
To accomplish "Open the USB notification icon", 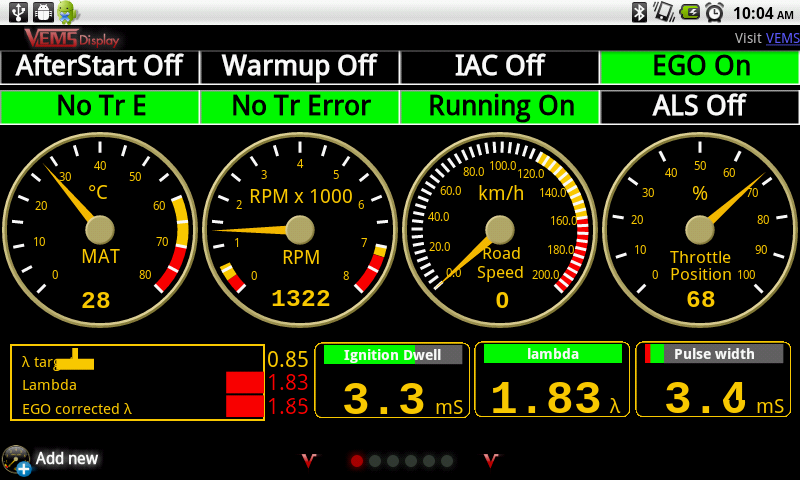I will point(17,12).
